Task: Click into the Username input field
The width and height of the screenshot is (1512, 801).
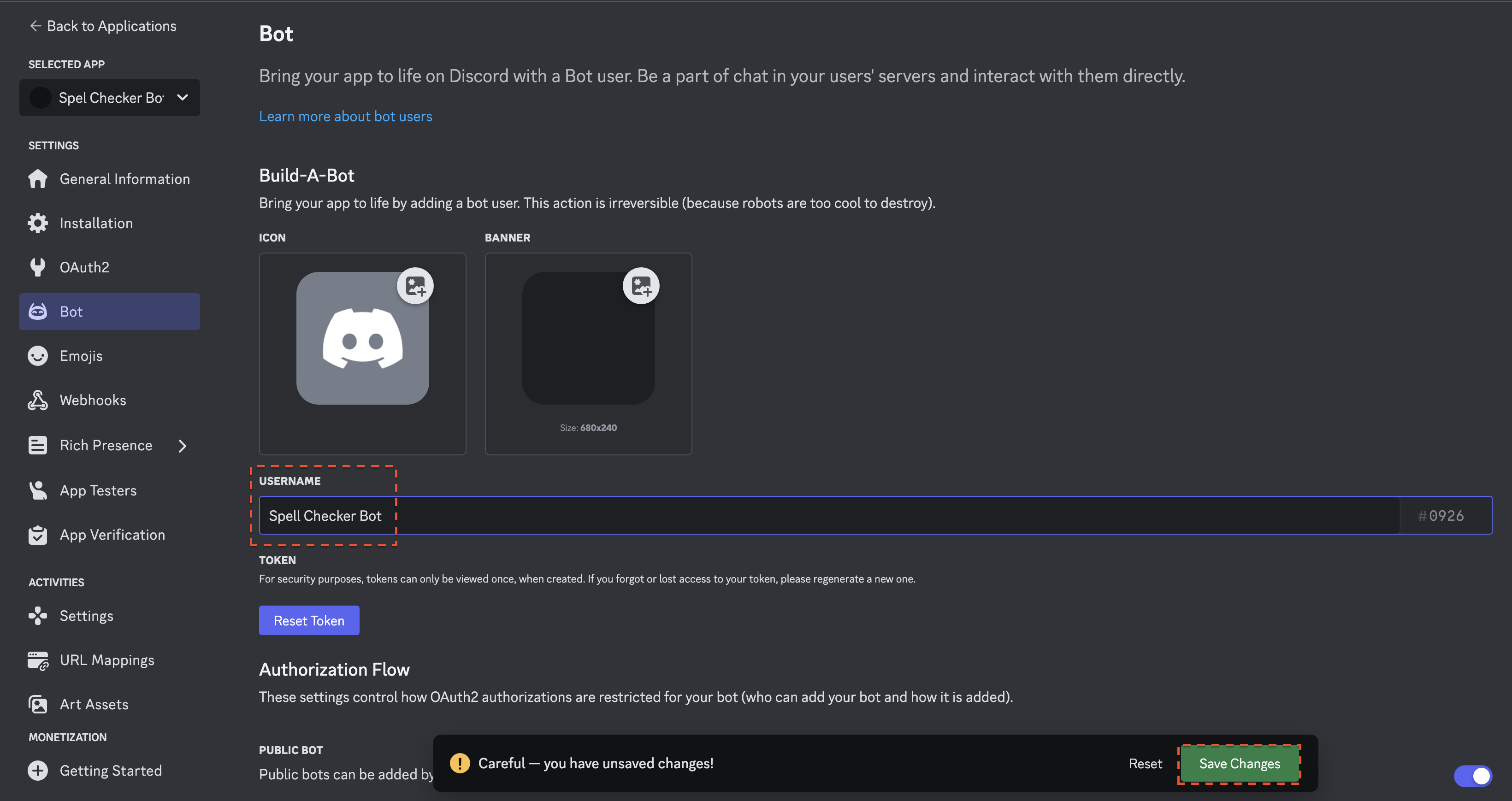Action: [x=829, y=515]
